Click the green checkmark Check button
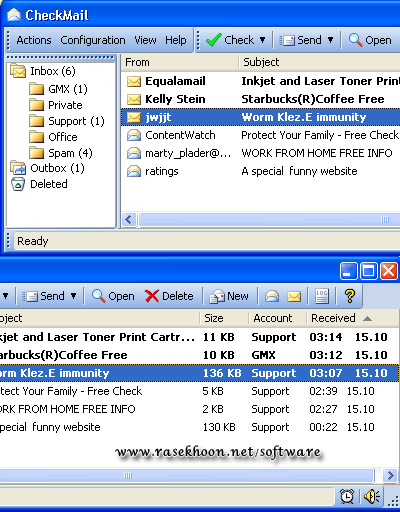The image size is (400, 512). pos(230,40)
